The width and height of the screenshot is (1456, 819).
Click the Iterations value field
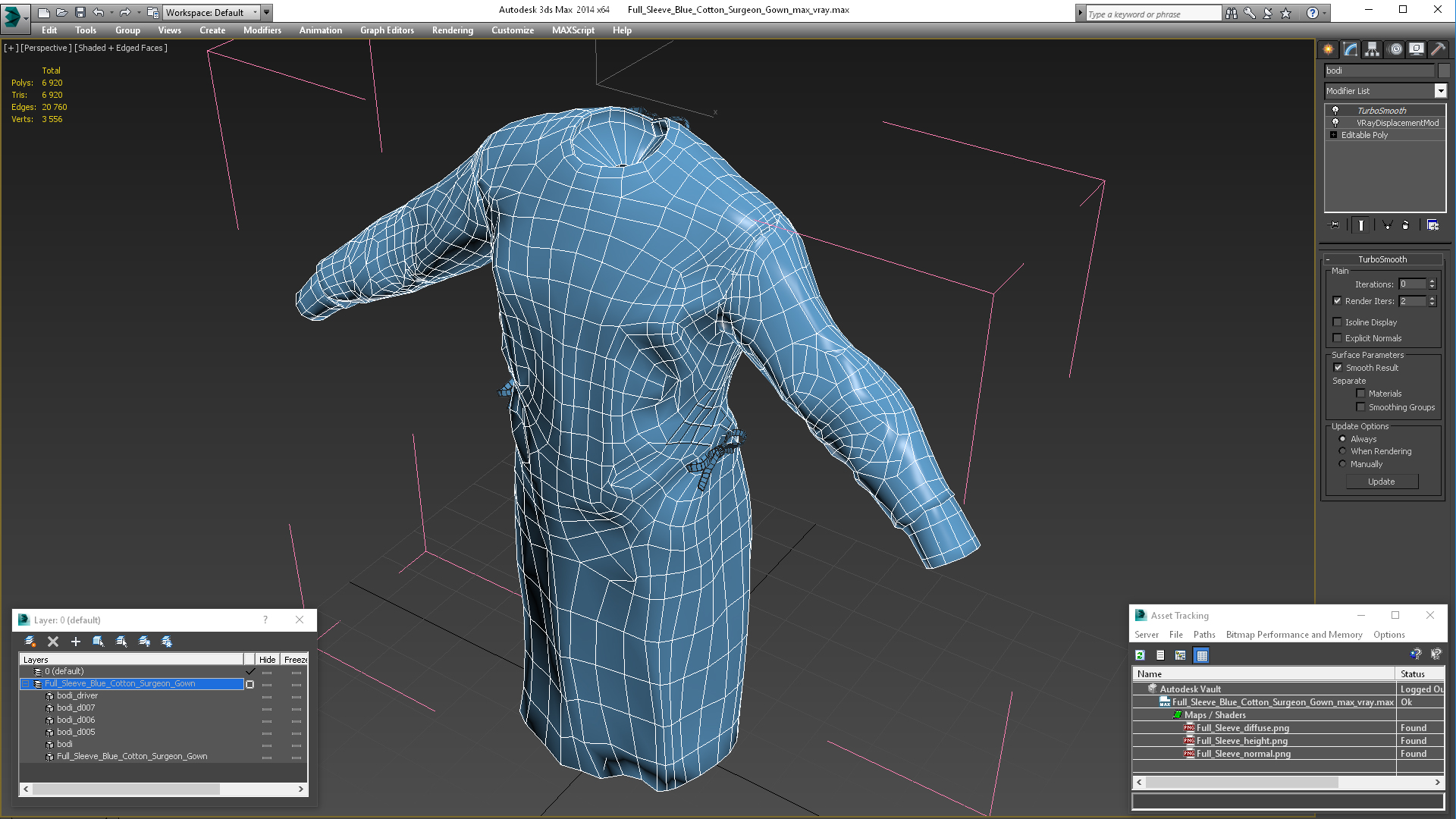[x=1412, y=284]
